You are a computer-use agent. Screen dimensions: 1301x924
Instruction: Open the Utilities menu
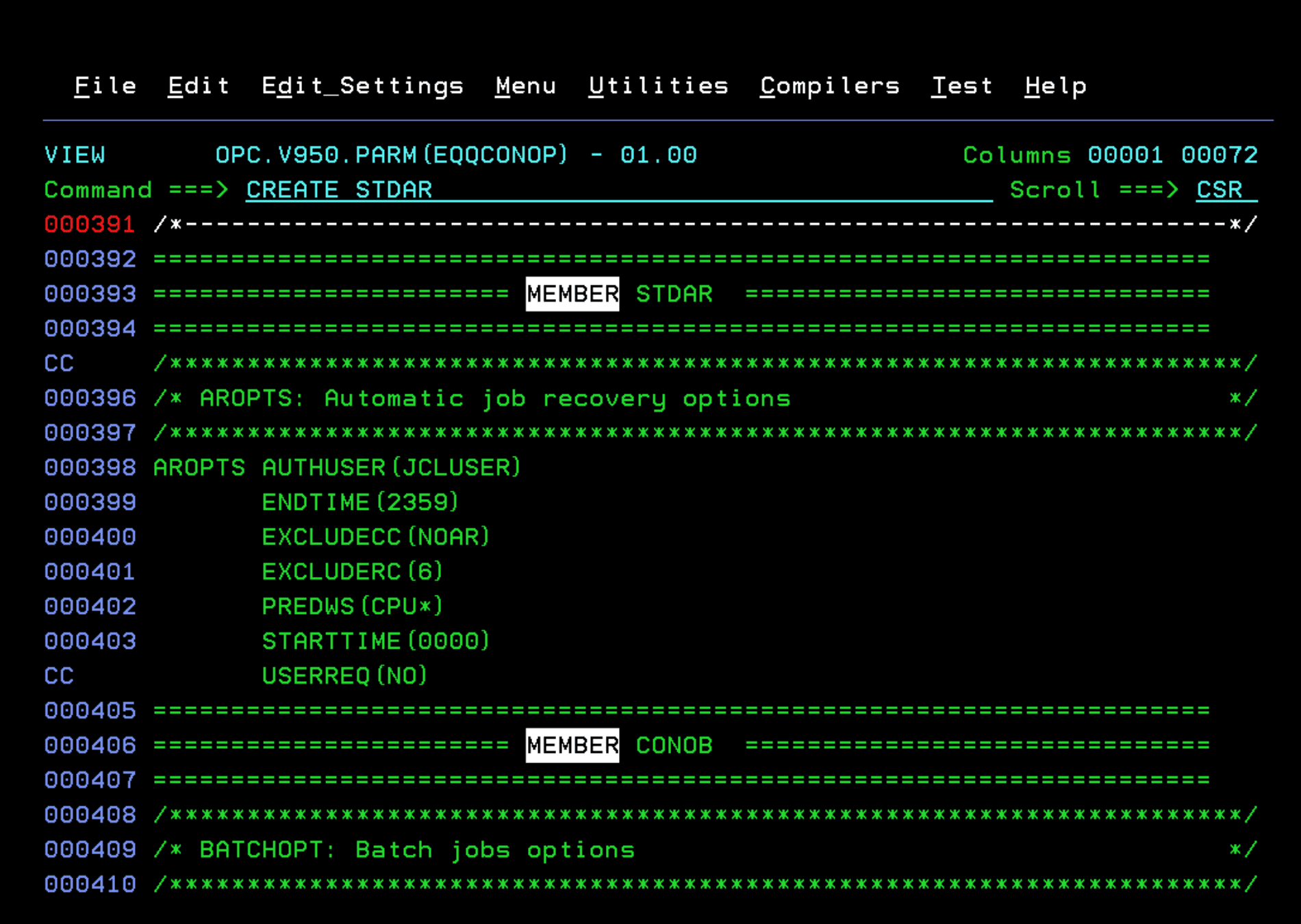point(659,85)
